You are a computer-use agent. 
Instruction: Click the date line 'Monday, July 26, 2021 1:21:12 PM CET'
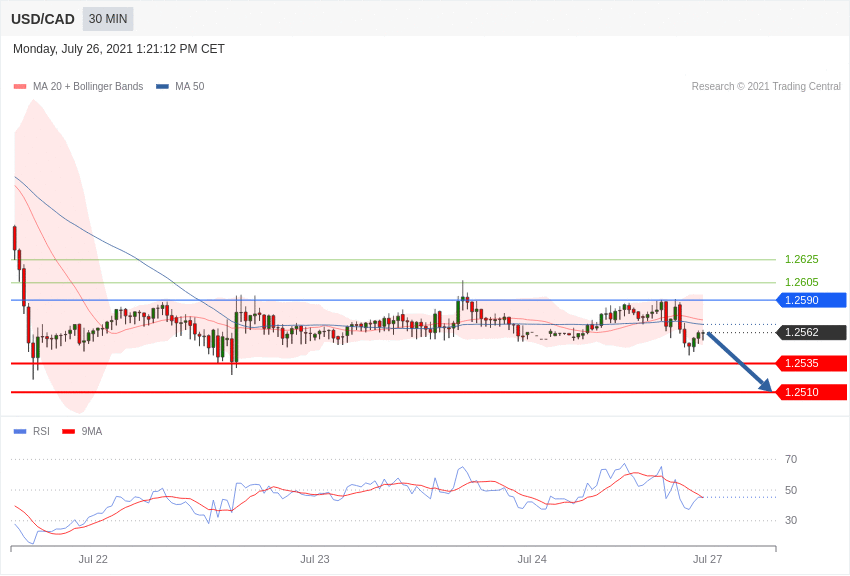(x=119, y=49)
